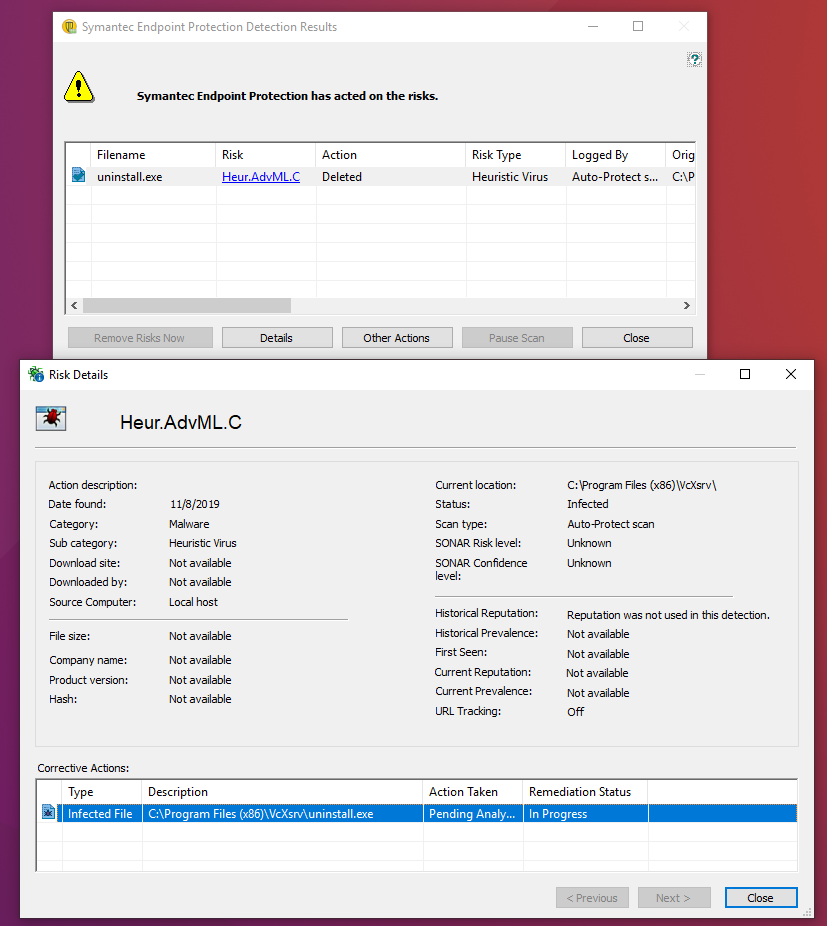Click the Auto-Protect s... logged by cell
827x926 pixels.
coord(614,177)
